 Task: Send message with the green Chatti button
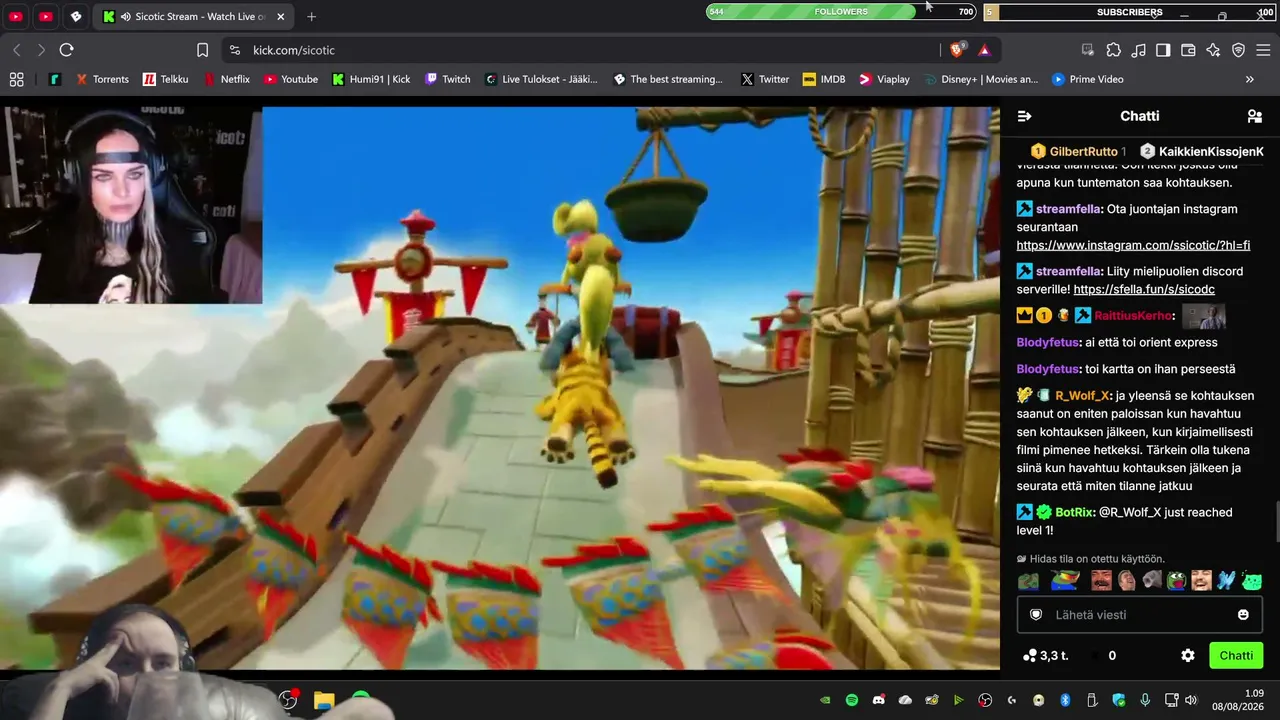click(x=1236, y=656)
